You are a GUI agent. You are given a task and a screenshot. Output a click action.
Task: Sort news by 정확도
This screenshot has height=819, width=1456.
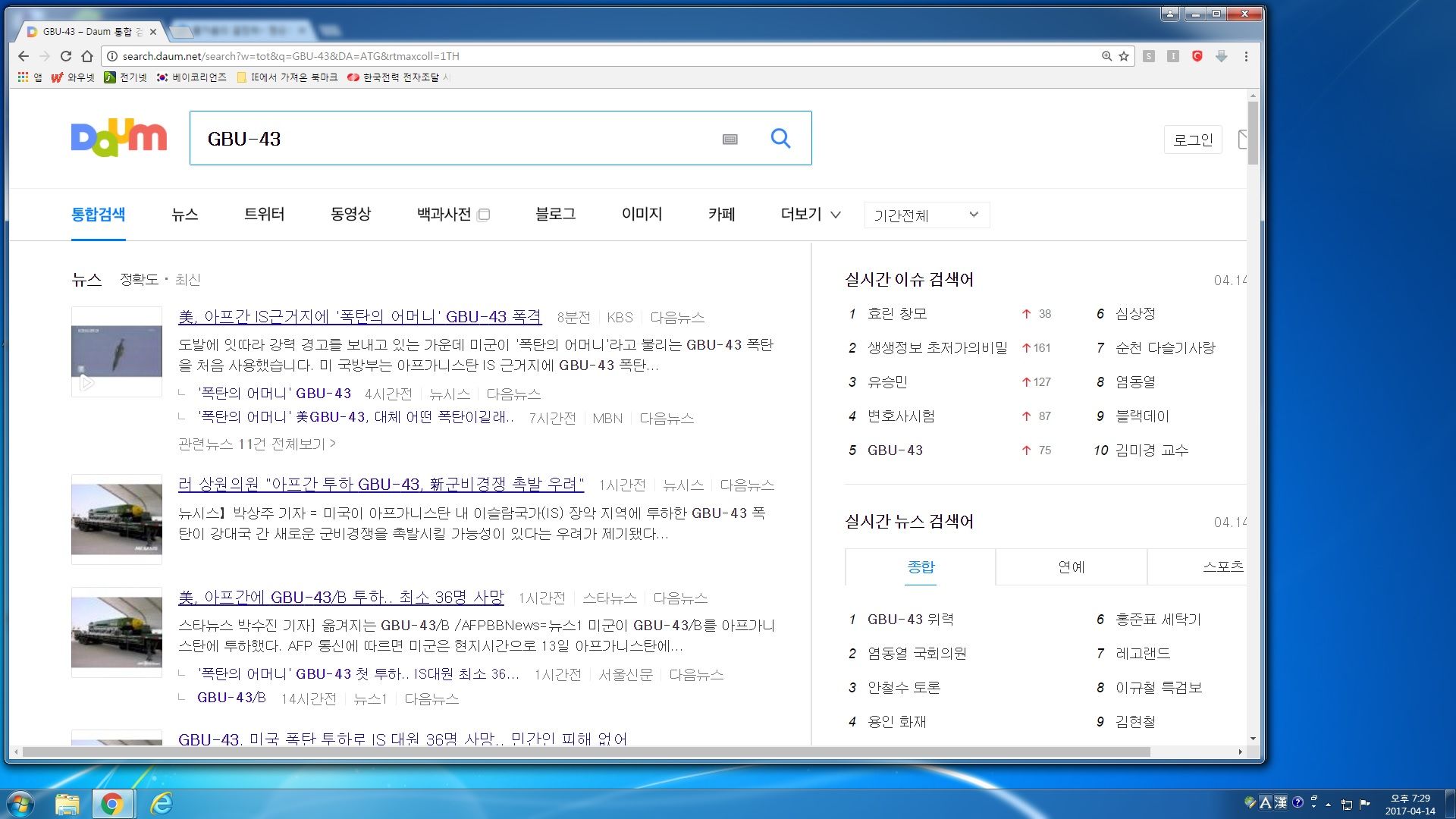[x=139, y=280]
